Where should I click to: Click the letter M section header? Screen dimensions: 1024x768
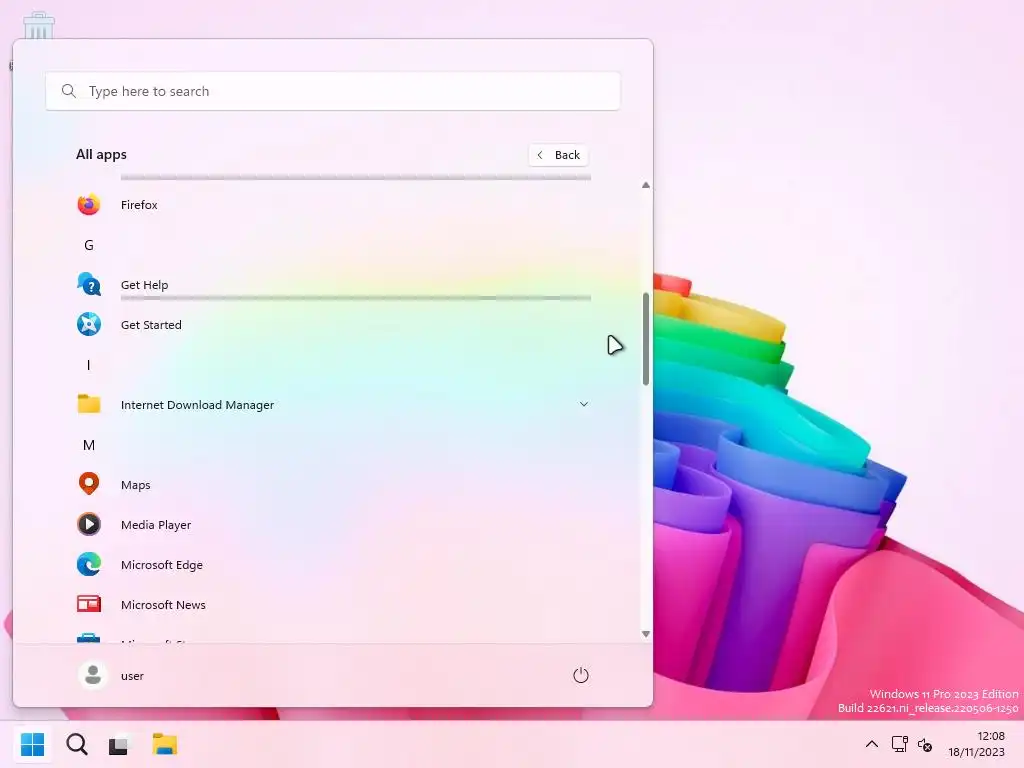pyautogui.click(x=89, y=445)
